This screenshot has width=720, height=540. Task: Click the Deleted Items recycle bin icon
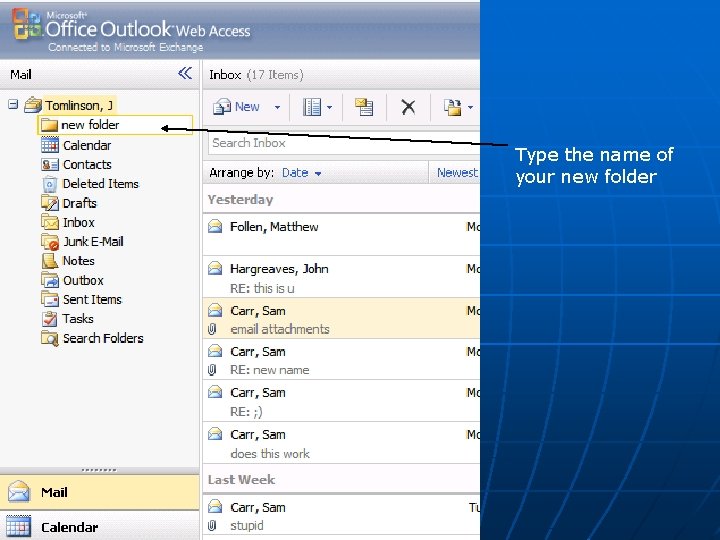click(x=50, y=184)
